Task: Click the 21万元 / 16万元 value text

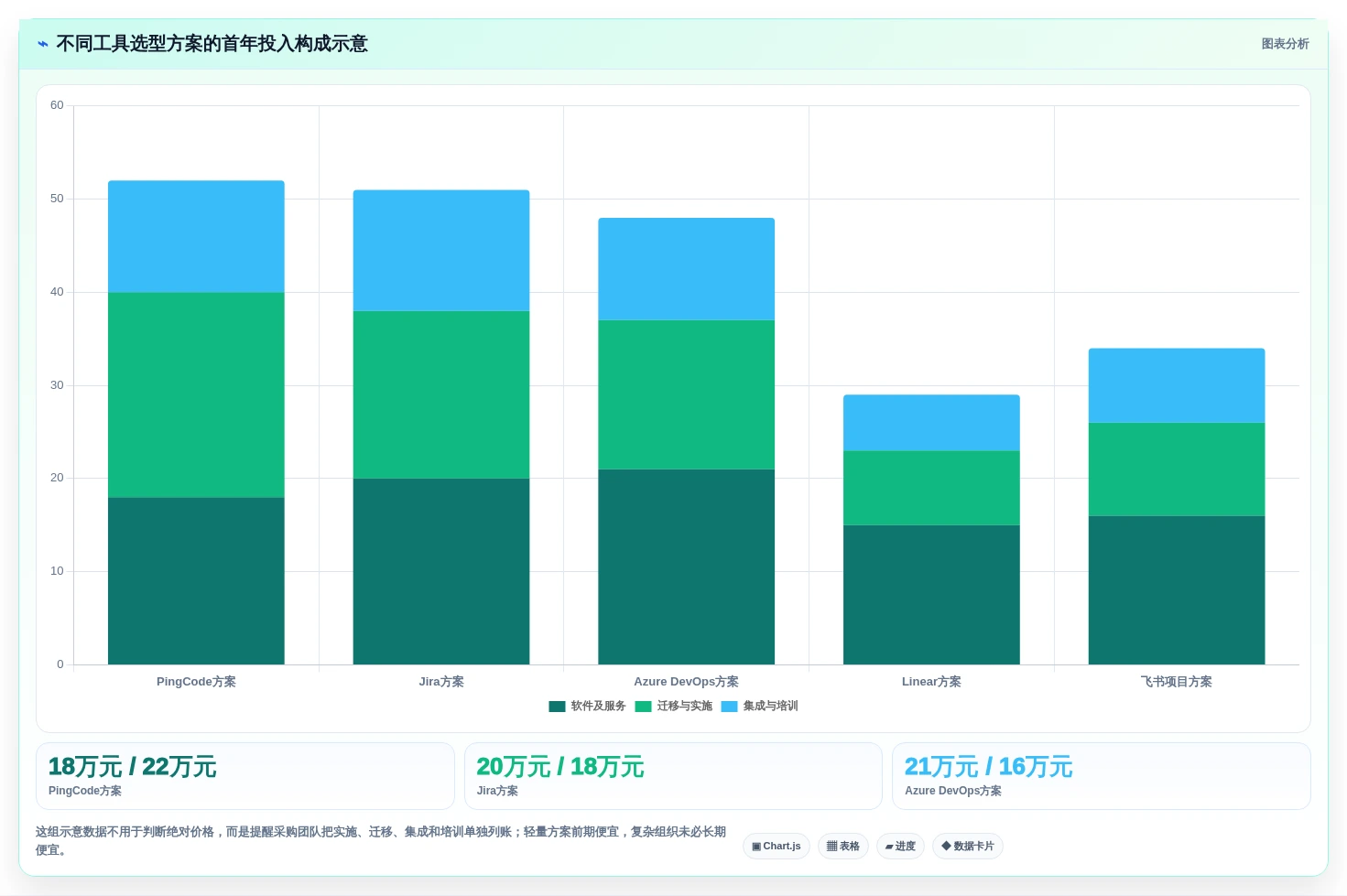Action: 989,767
